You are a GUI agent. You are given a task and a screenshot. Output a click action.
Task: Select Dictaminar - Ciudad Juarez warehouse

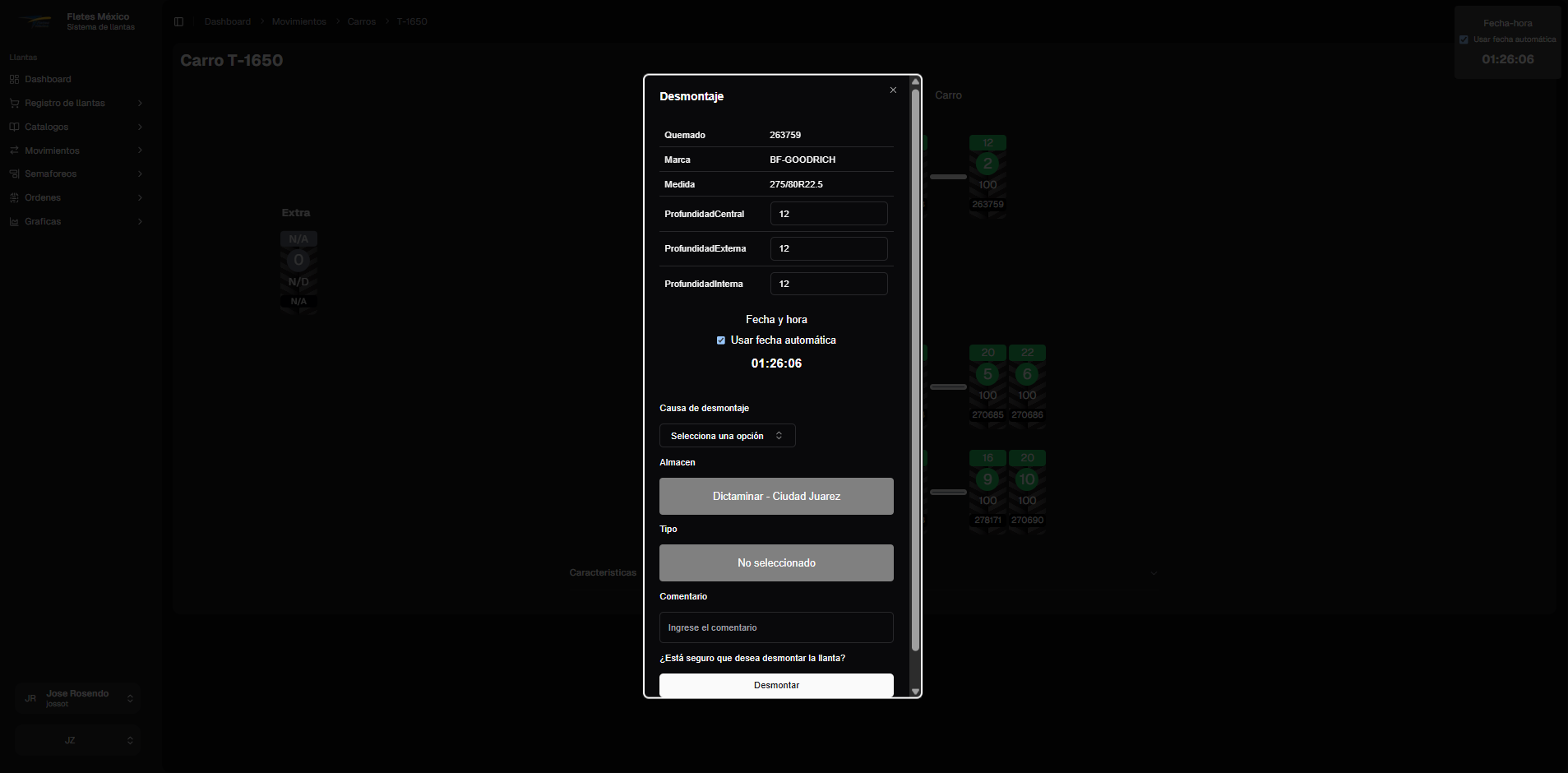[x=776, y=497]
